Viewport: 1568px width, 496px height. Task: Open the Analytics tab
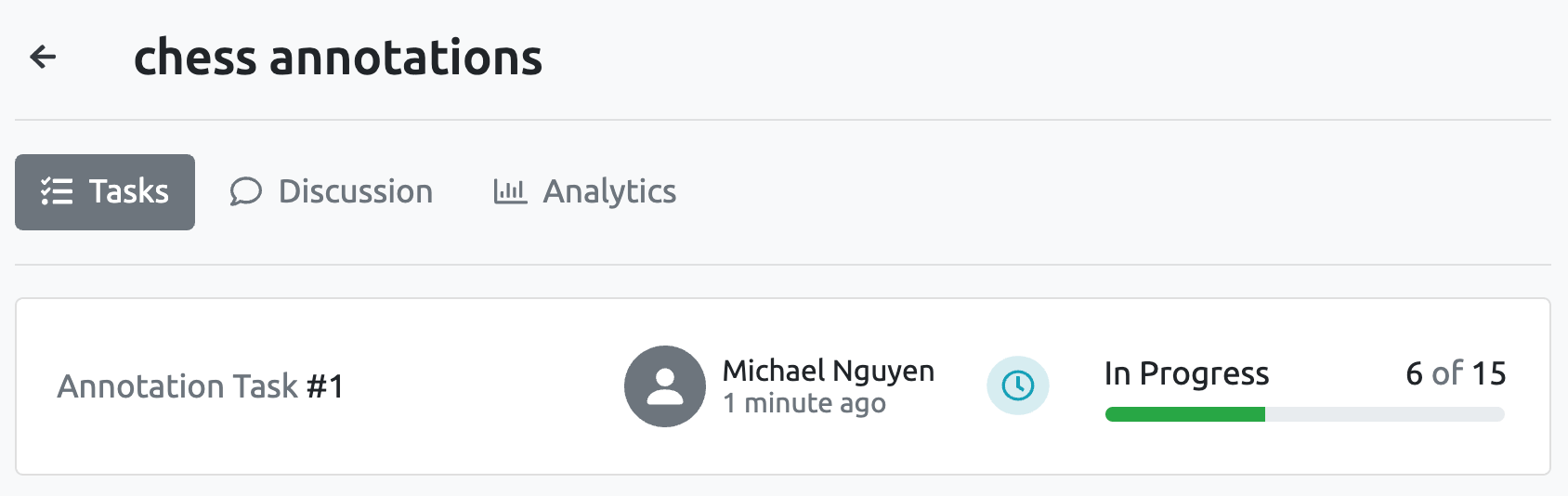609,192
